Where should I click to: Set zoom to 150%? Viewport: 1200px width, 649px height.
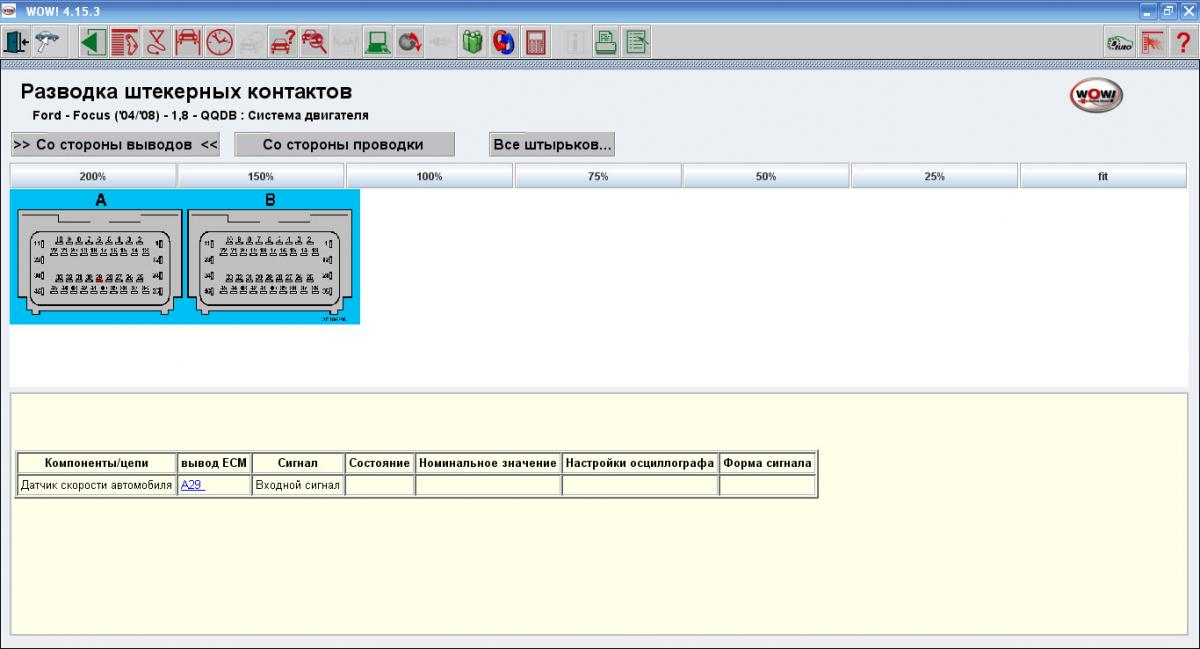[261, 176]
